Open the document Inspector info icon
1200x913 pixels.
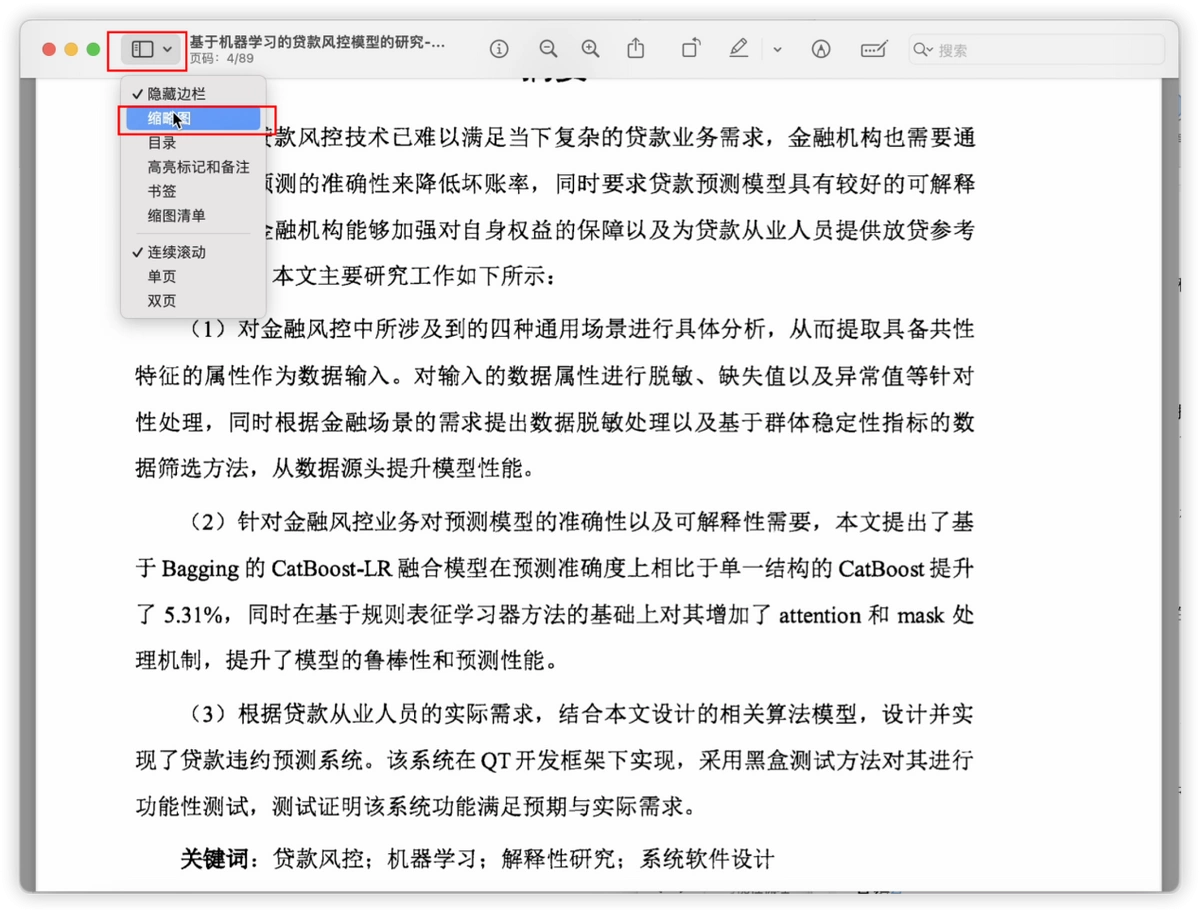pos(499,49)
